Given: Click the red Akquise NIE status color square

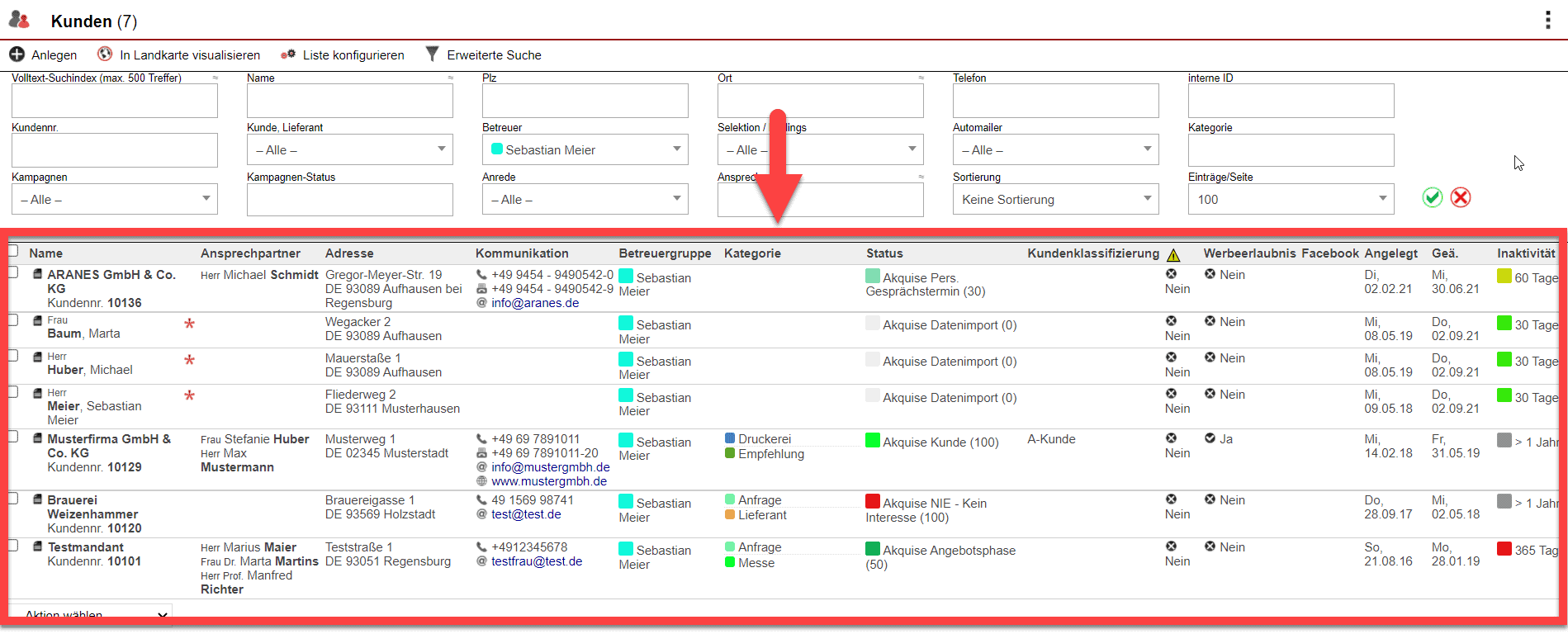Looking at the screenshot, I should point(873,501).
